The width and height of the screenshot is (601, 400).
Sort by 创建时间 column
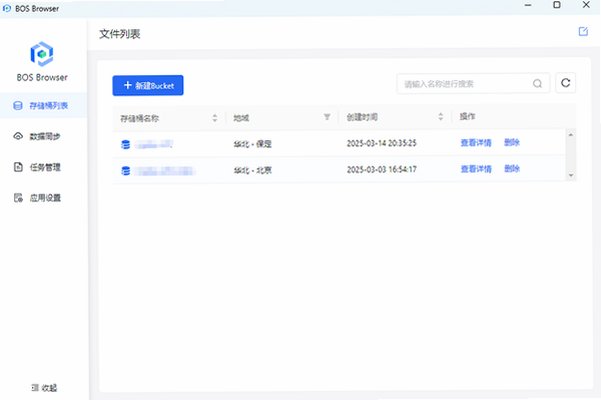coord(440,117)
